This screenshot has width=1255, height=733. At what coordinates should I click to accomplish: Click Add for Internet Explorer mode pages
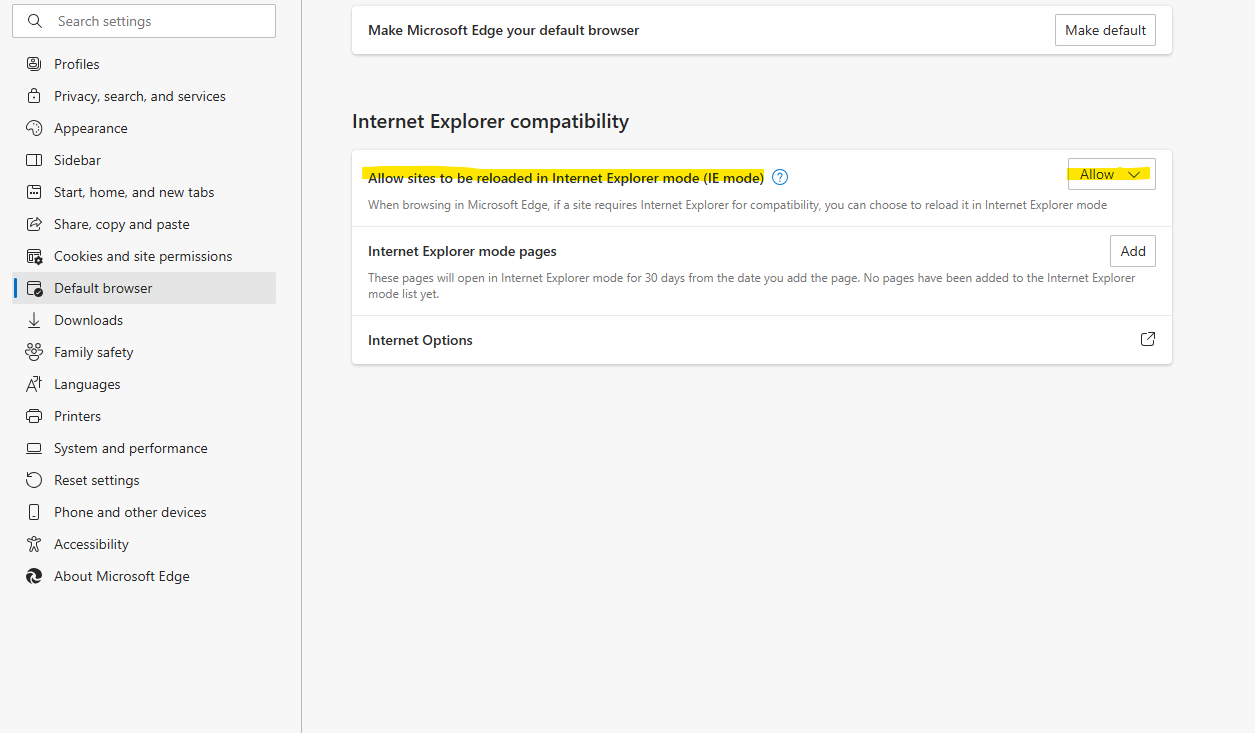pyautogui.click(x=1132, y=251)
